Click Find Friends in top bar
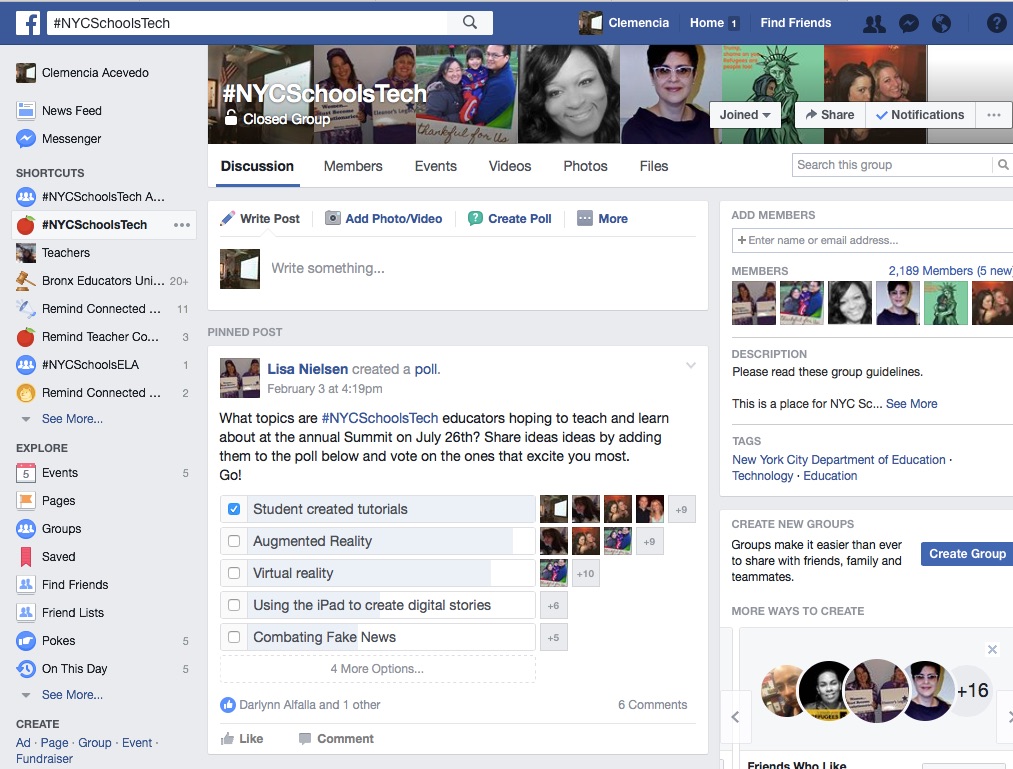Viewport: 1013px width, 769px height. click(795, 23)
